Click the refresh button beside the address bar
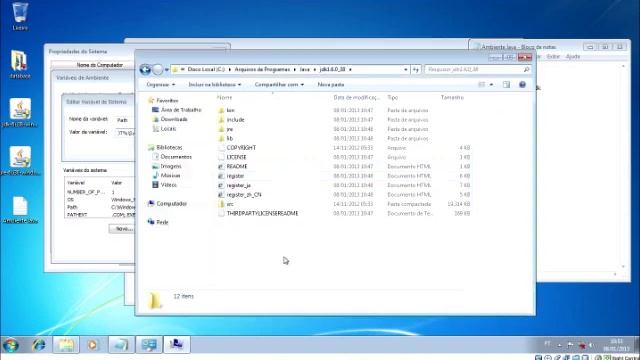The image size is (640, 360). (416, 70)
